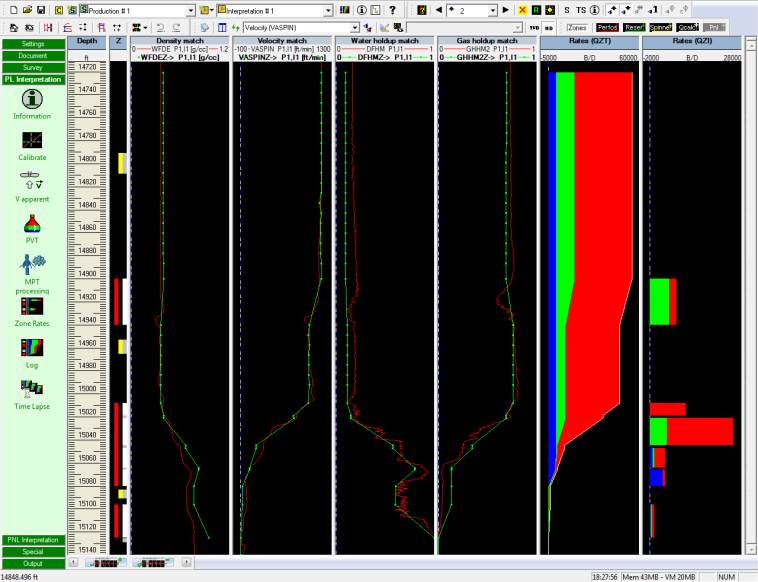The height and width of the screenshot is (582, 758).
Task: Click the scroll left arrow at the bottom
Action: point(73,562)
